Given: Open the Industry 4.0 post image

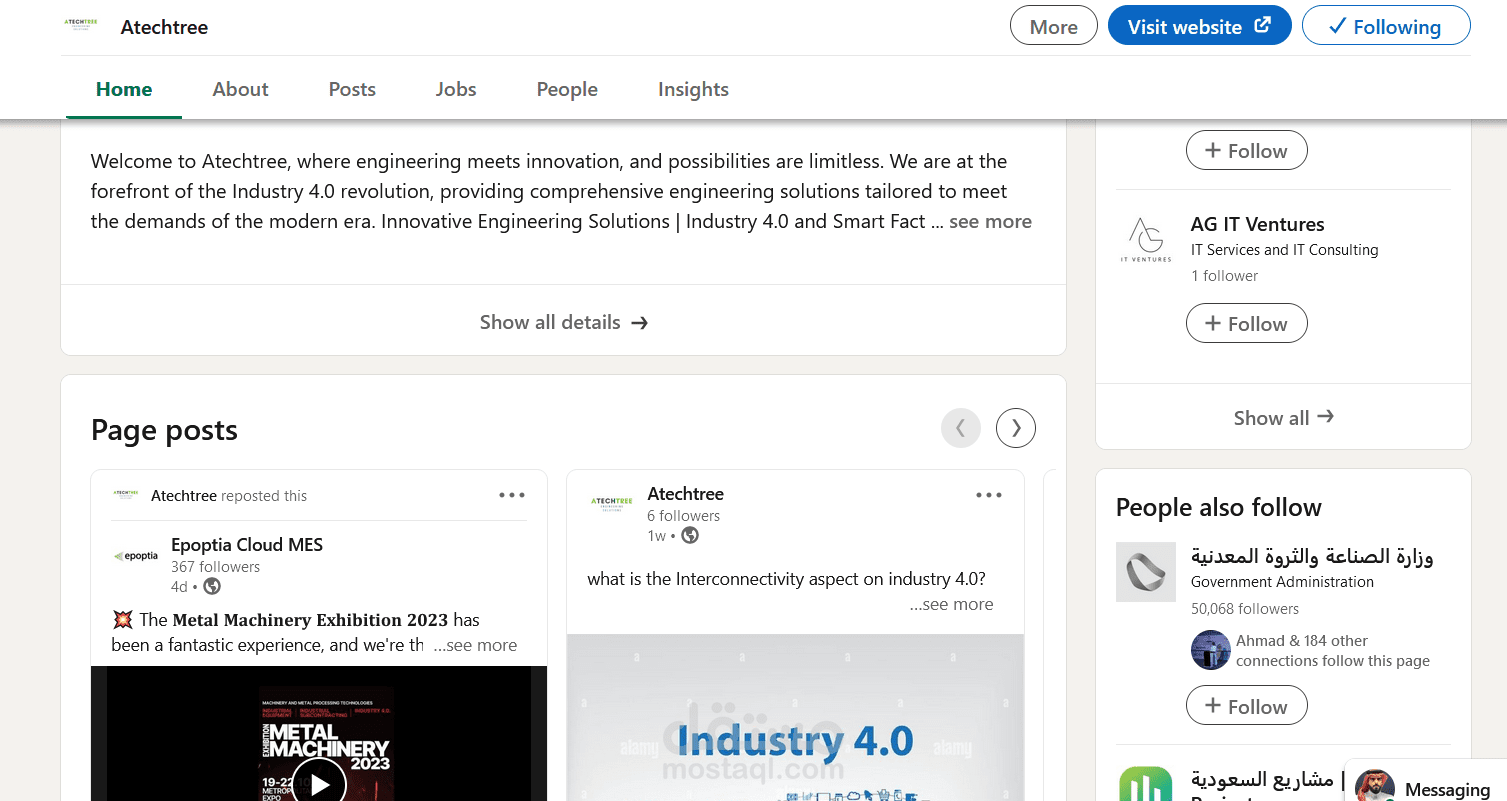Looking at the screenshot, I should coord(795,718).
